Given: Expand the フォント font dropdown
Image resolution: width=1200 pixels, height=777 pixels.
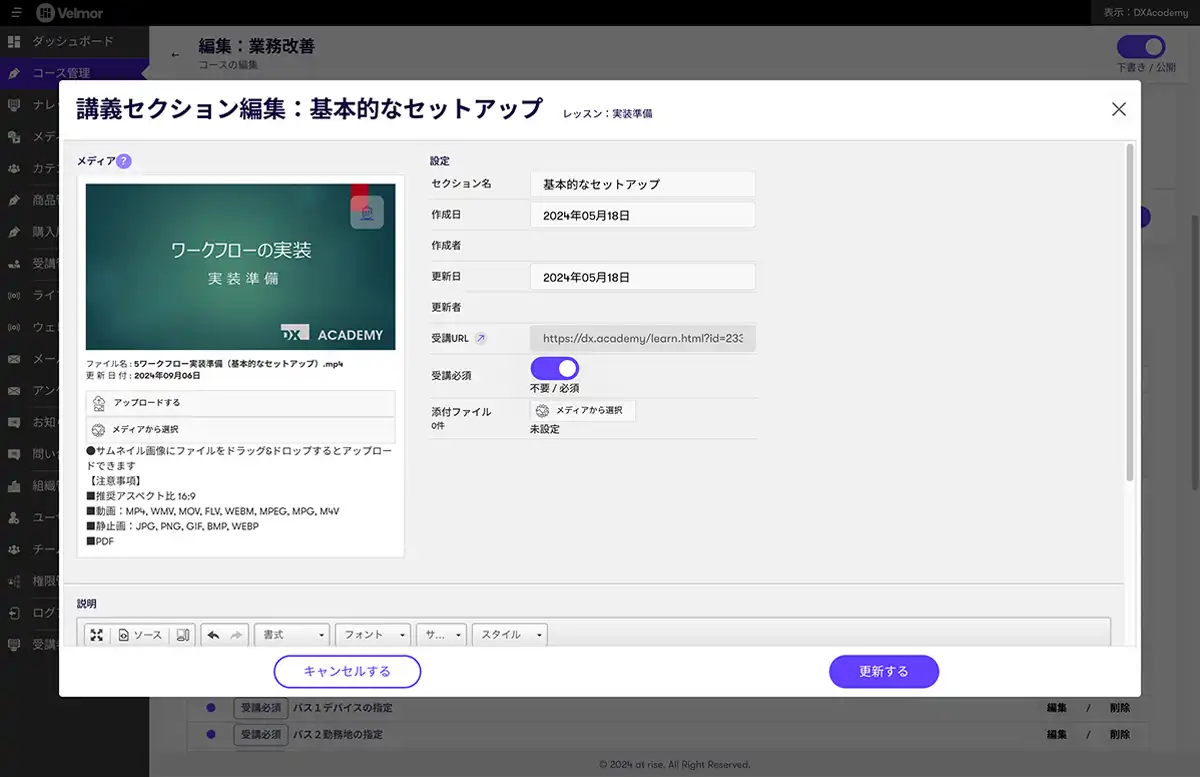Looking at the screenshot, I should pyautogui.click(x=373, y=635).
